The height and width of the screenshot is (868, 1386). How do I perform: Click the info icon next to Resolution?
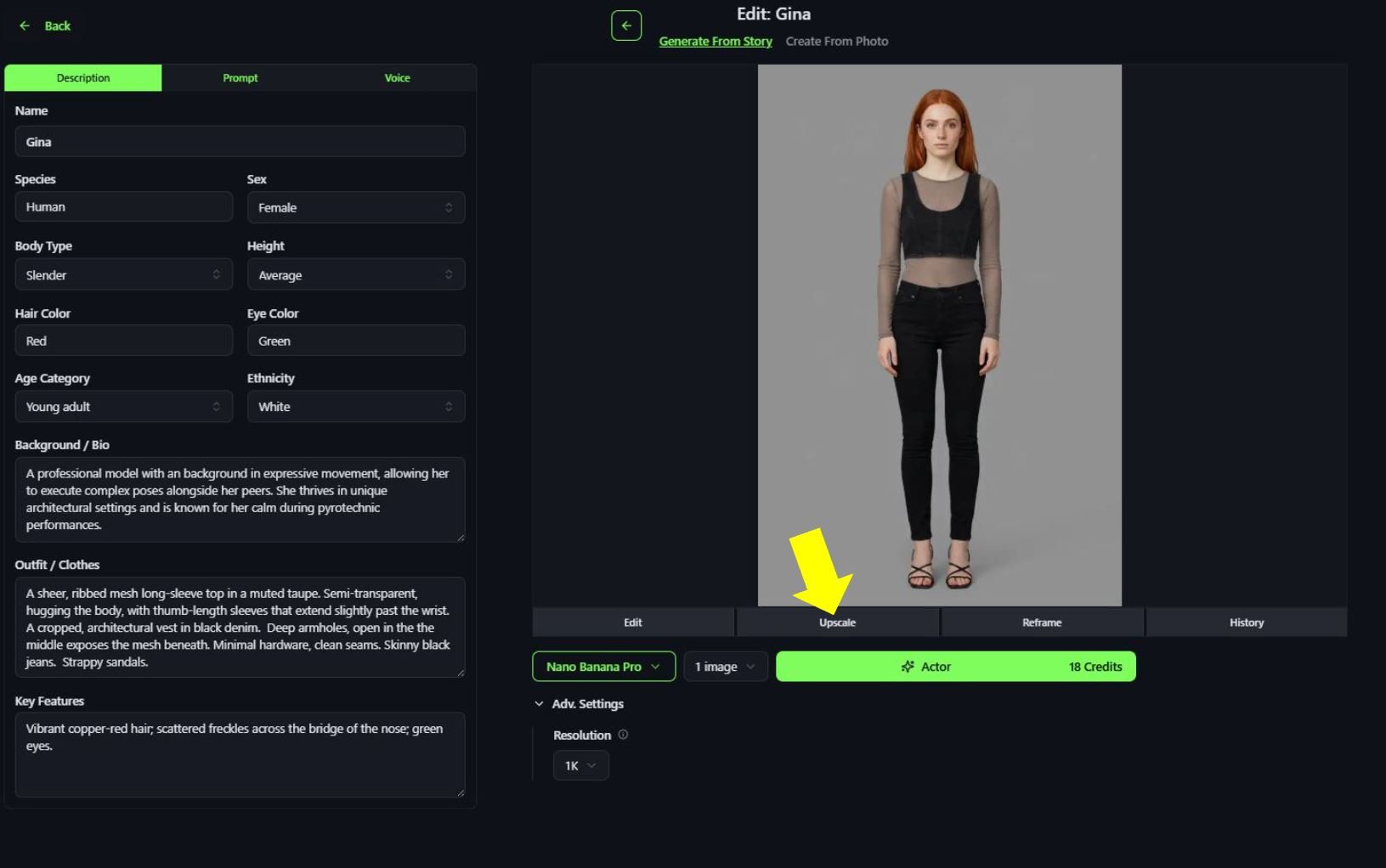[x=623, y=735]
